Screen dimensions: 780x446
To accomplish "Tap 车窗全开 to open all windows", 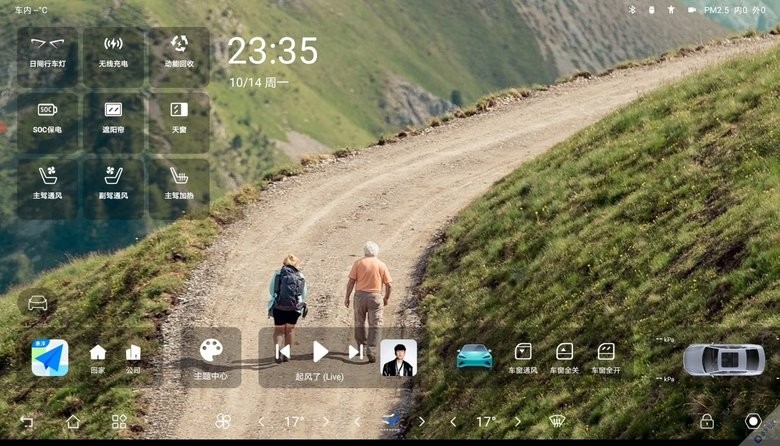I will tap(606, 356).
